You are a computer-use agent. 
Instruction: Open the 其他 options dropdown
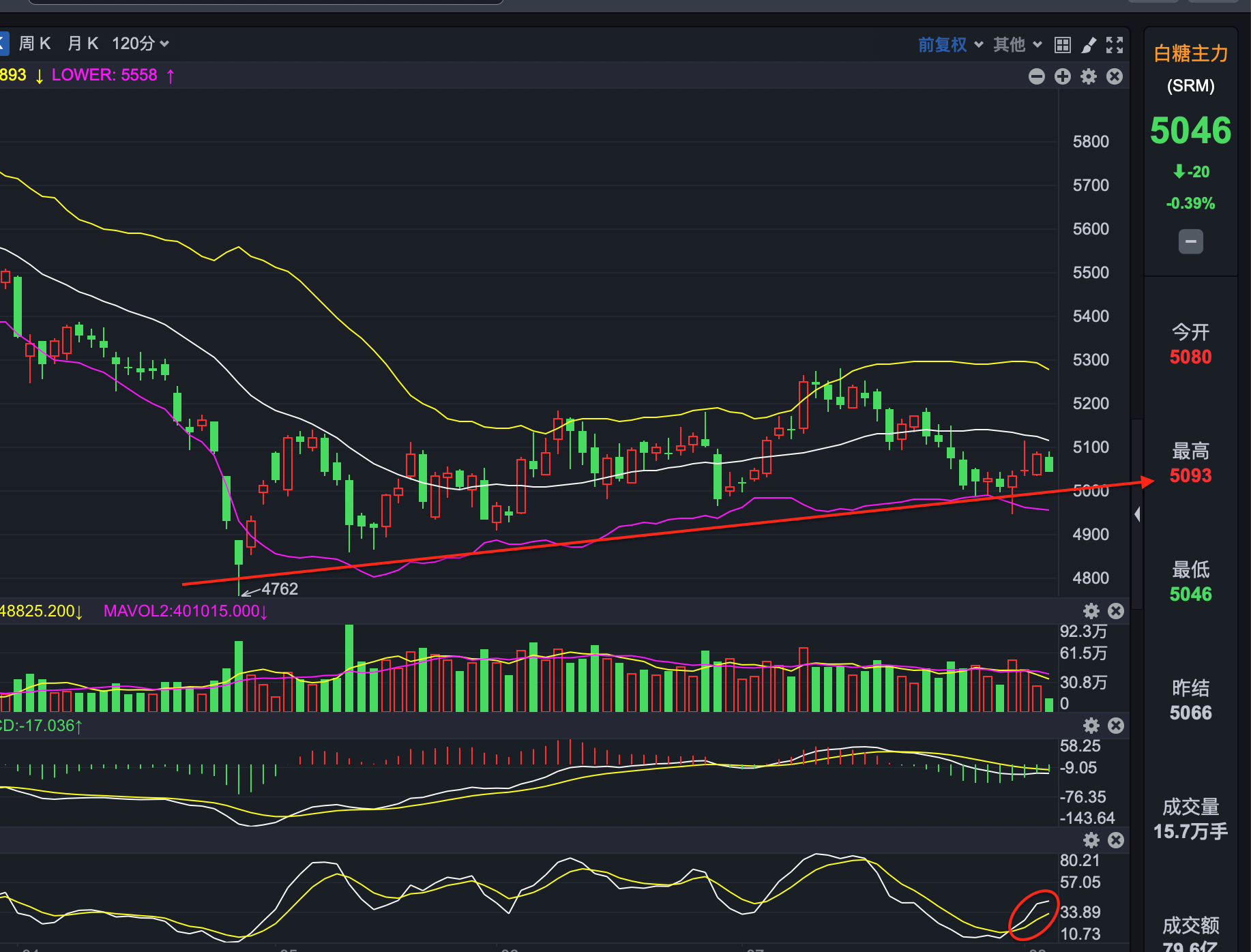(1017, 45)
